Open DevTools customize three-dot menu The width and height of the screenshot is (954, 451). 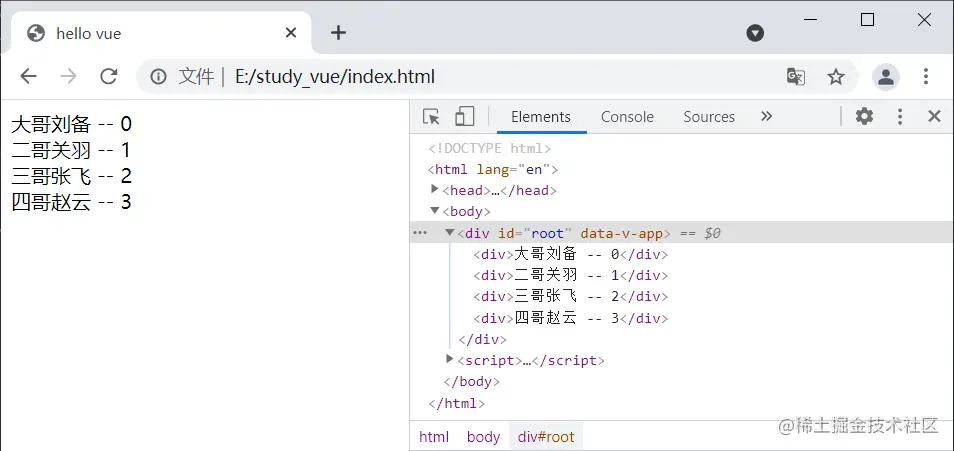(x=900, y=117)
